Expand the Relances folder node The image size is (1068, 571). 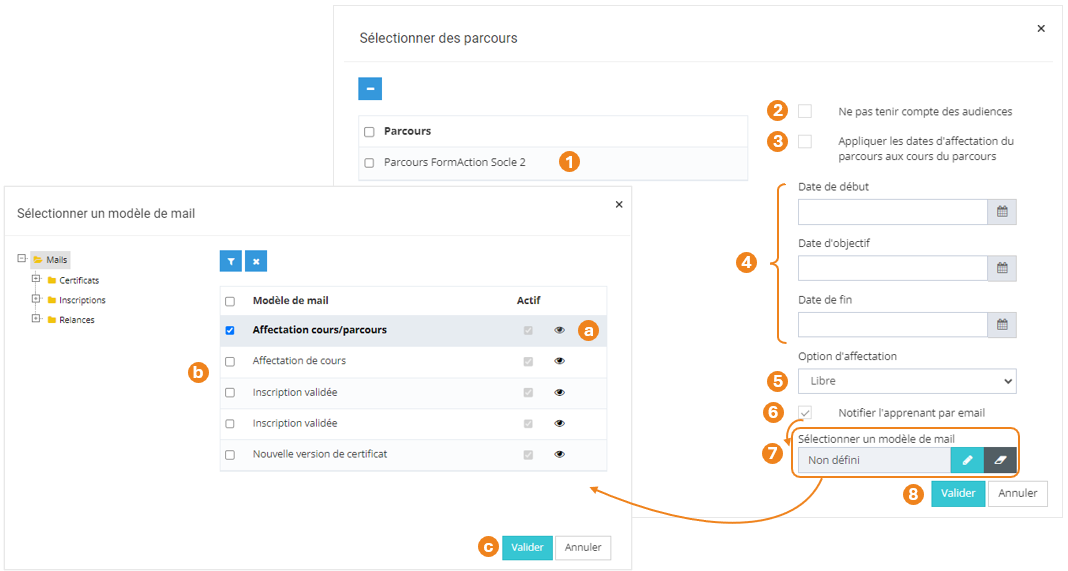tap(37, 319)
